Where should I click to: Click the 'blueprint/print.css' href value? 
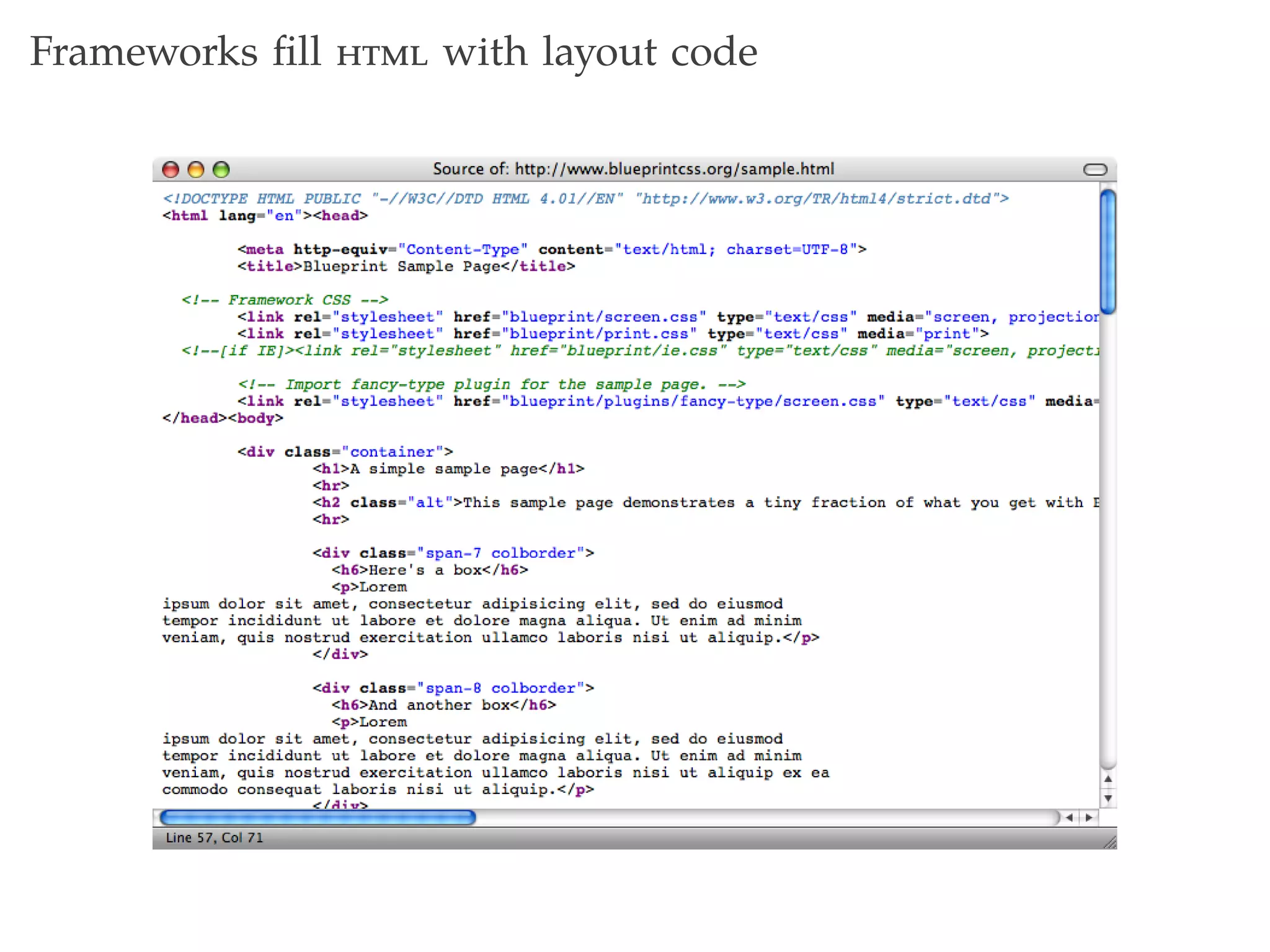(x=598, y=334)
